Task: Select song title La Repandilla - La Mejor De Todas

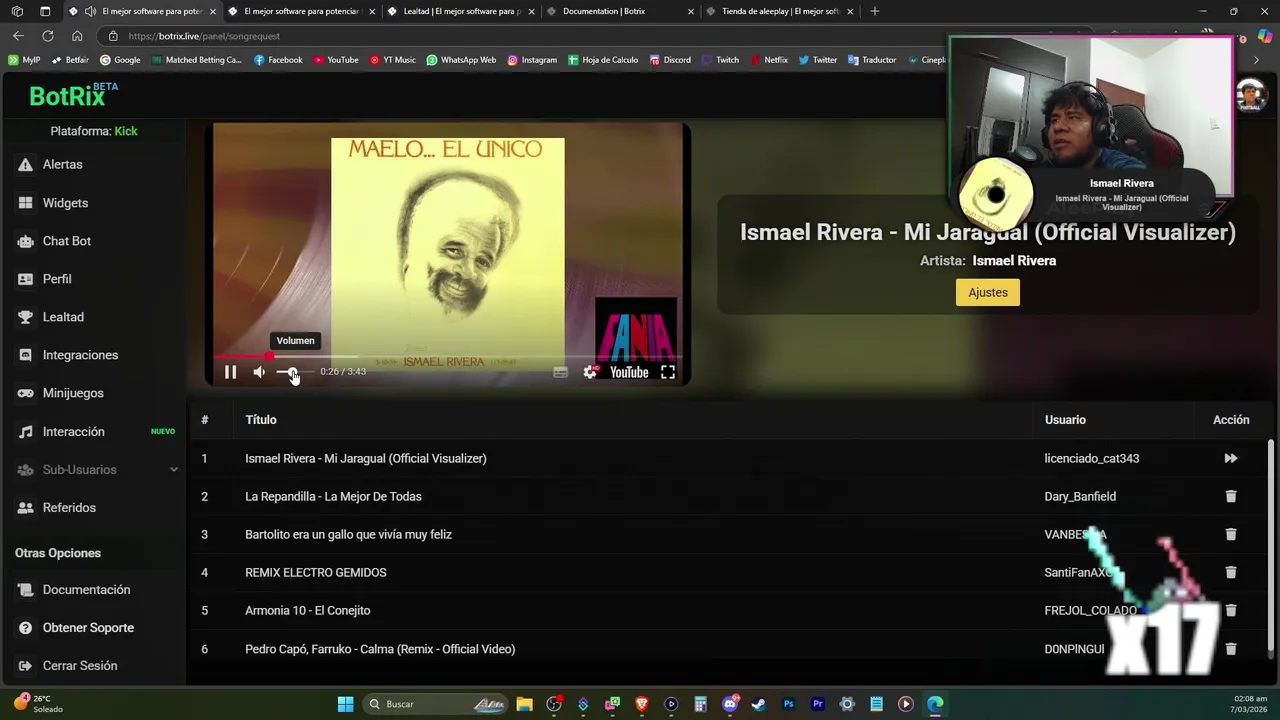Action: coord(333,496)
